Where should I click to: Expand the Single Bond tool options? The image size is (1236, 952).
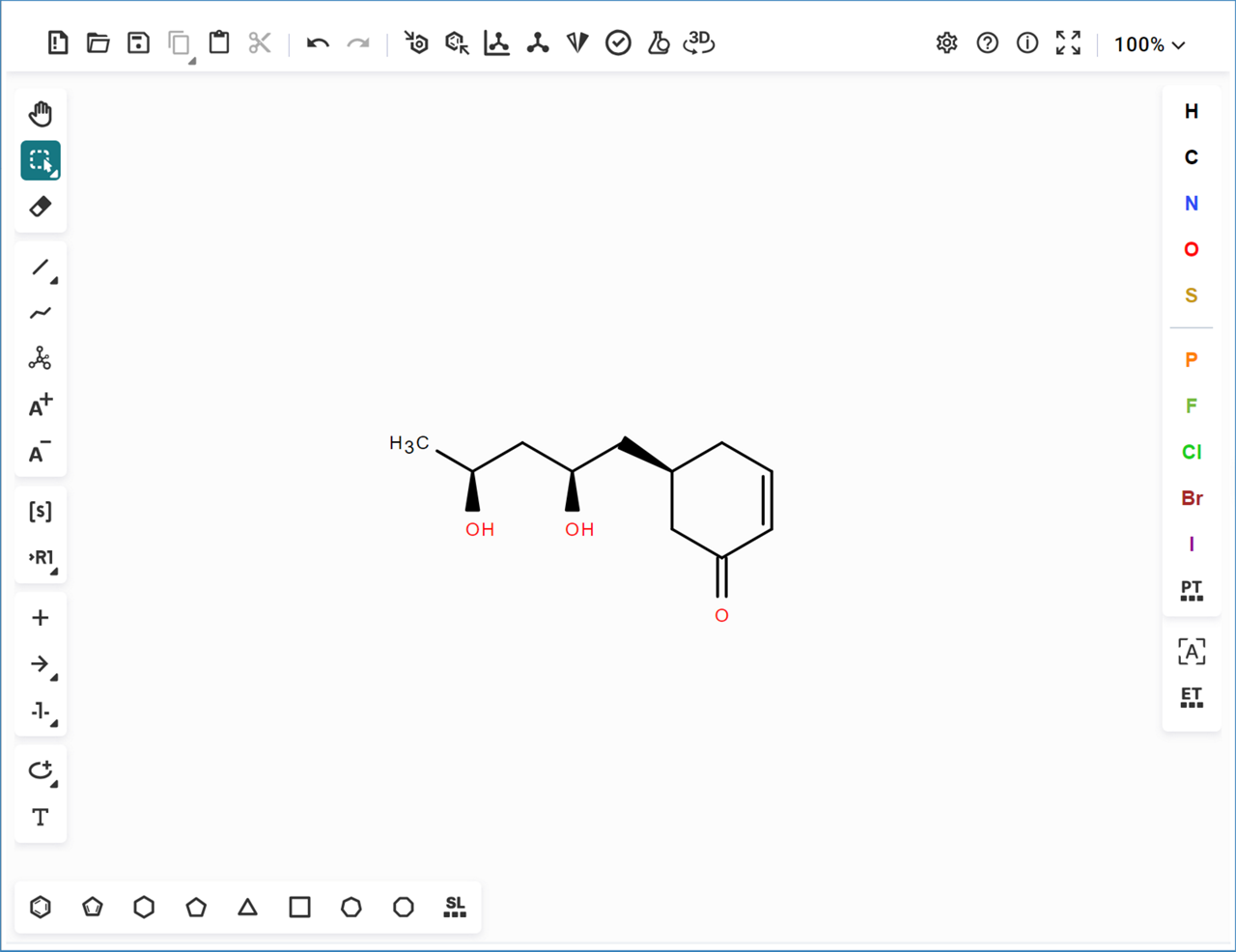tap(41, 267)
